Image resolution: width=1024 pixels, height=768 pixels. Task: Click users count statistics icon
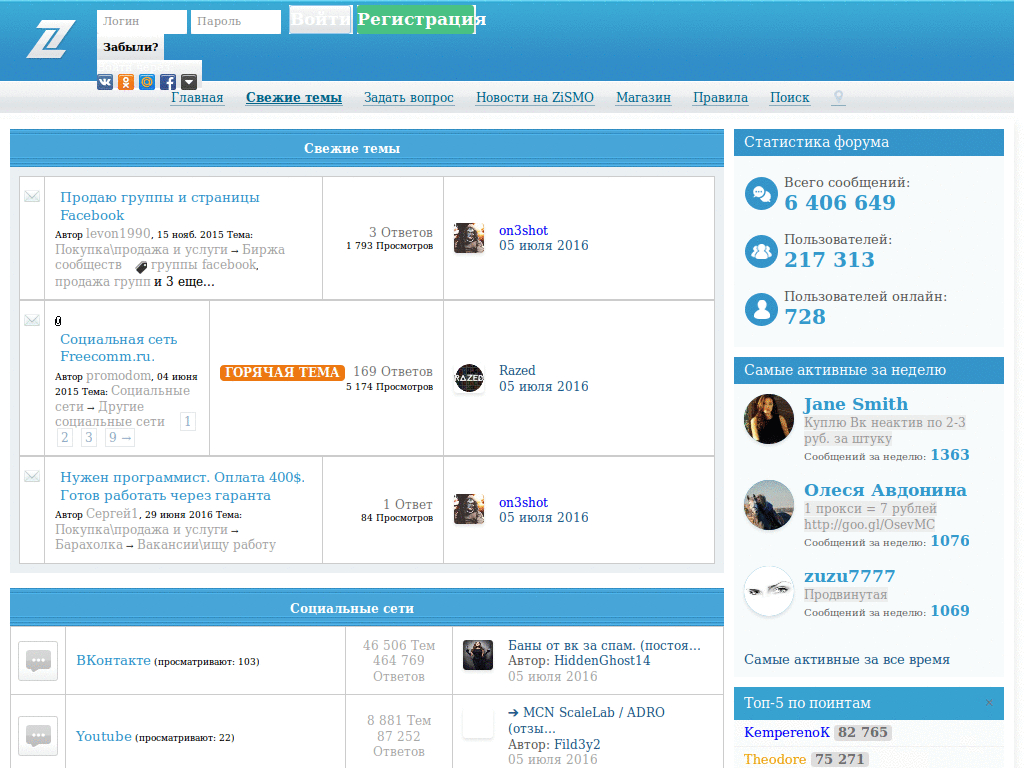(x=761, y=251)
